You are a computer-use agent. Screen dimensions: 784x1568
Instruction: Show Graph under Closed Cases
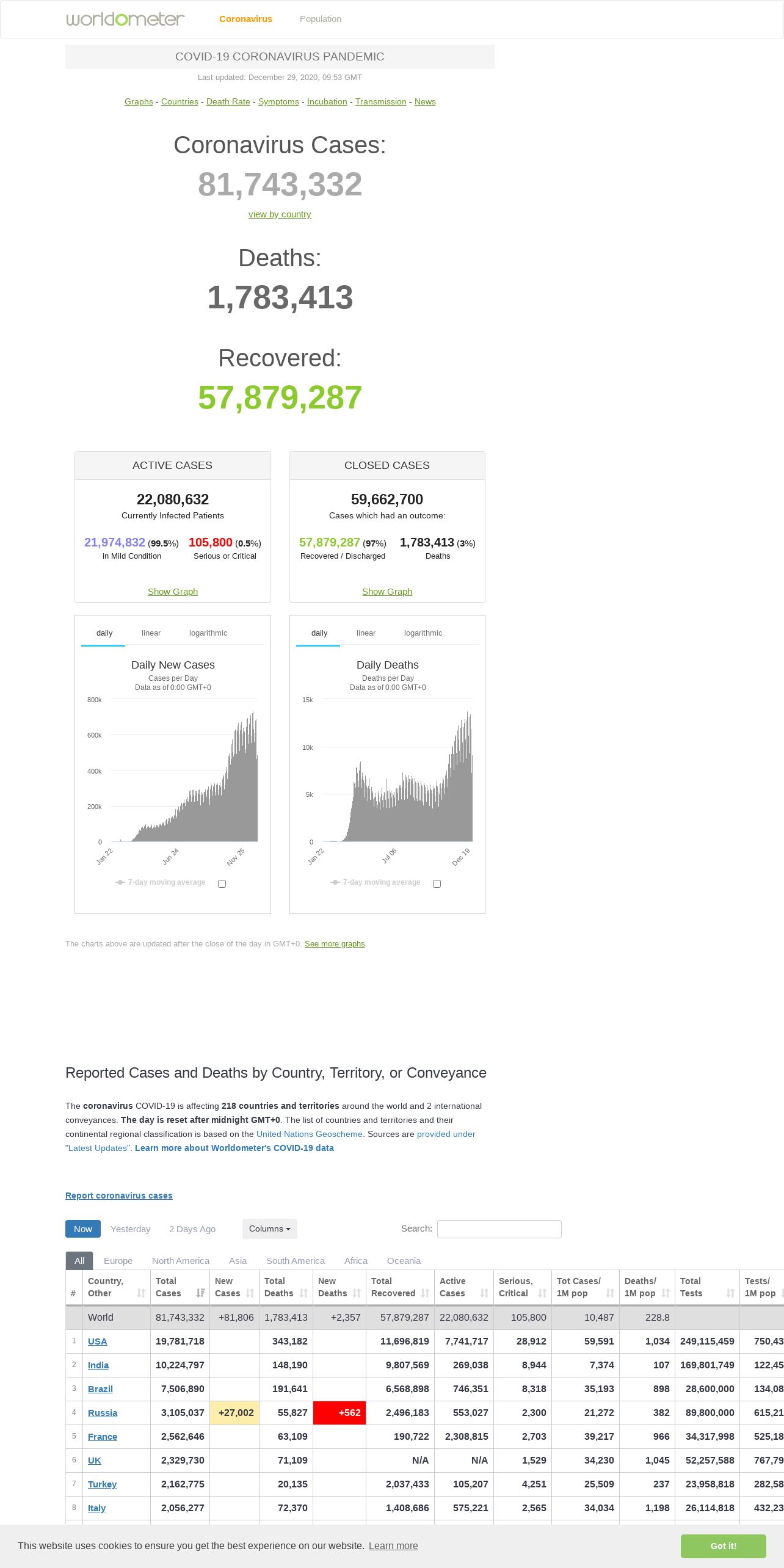[x=387, y=592]
